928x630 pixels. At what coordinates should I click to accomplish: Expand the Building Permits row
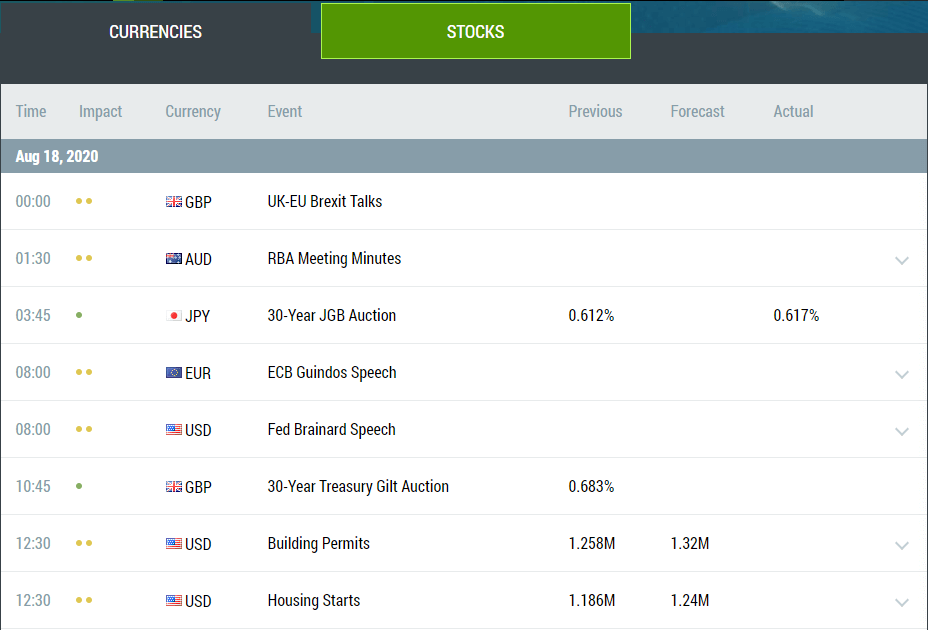(x=902, y=545)
